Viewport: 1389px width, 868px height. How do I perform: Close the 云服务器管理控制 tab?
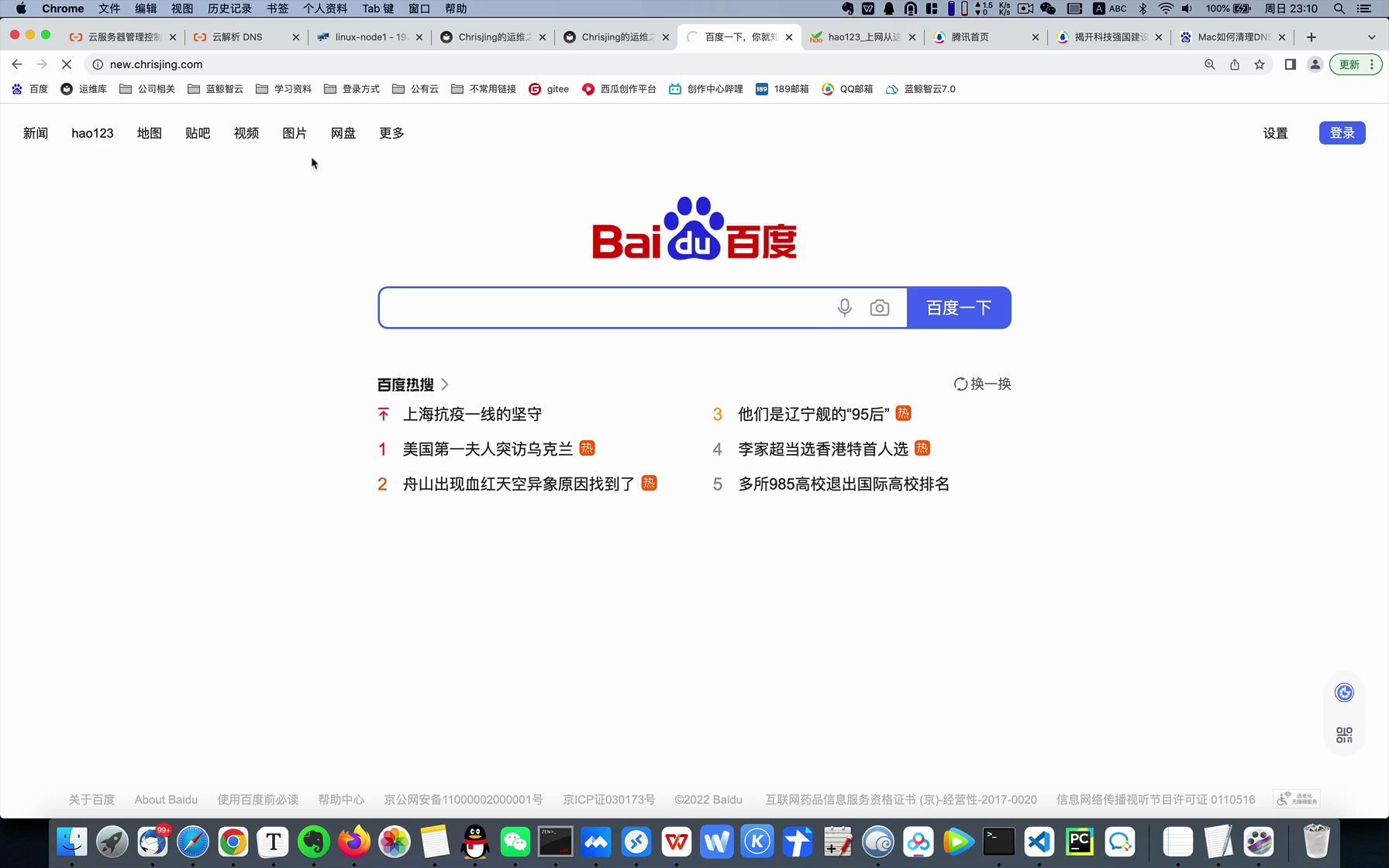(172, 36)
